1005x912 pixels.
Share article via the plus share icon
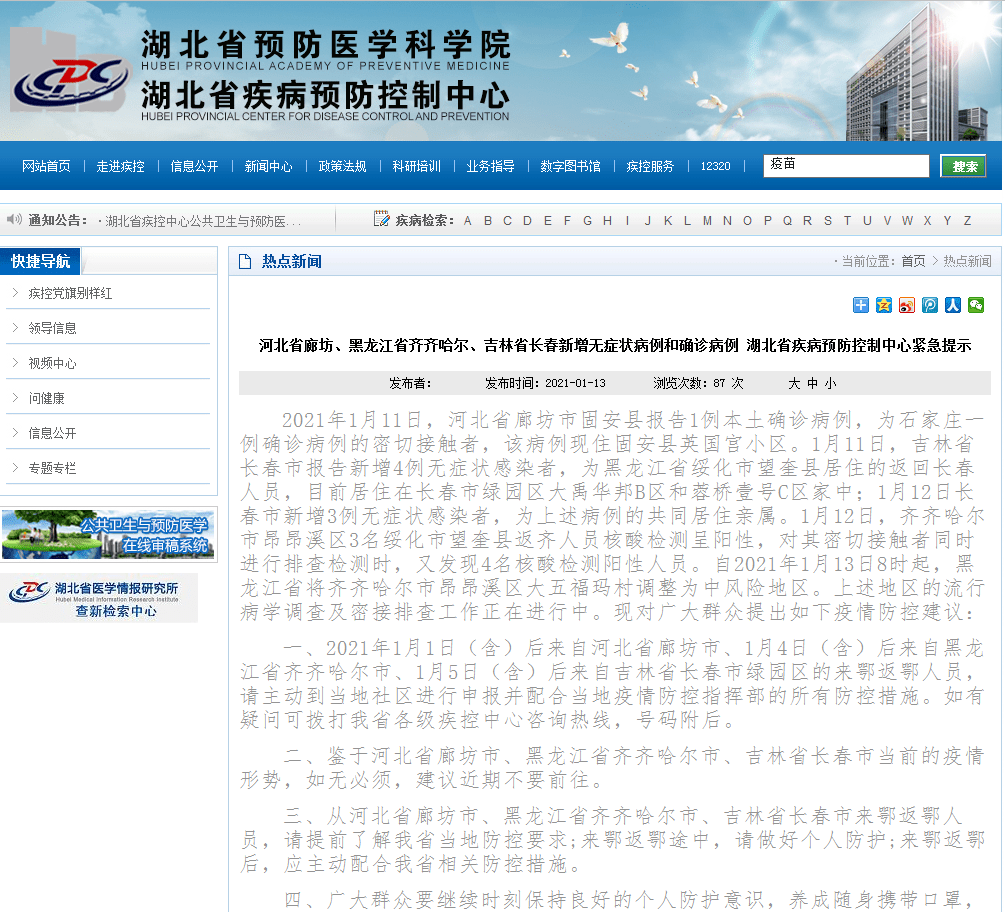coord(859,306)
